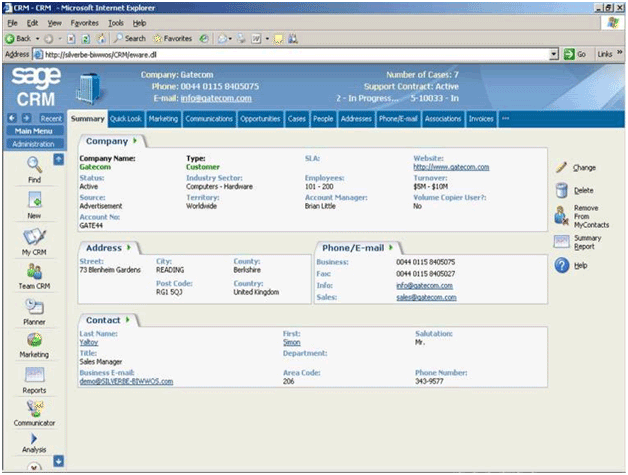Switch to the Invoices tab

(481, 119)
